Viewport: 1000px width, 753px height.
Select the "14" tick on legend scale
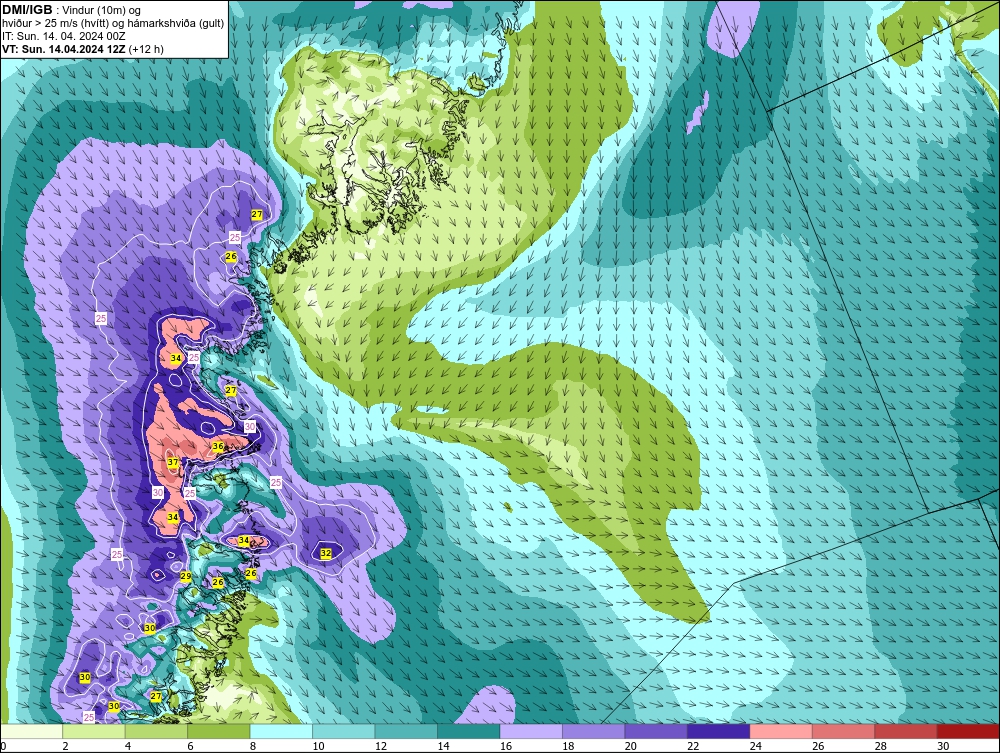click(443, 746)
